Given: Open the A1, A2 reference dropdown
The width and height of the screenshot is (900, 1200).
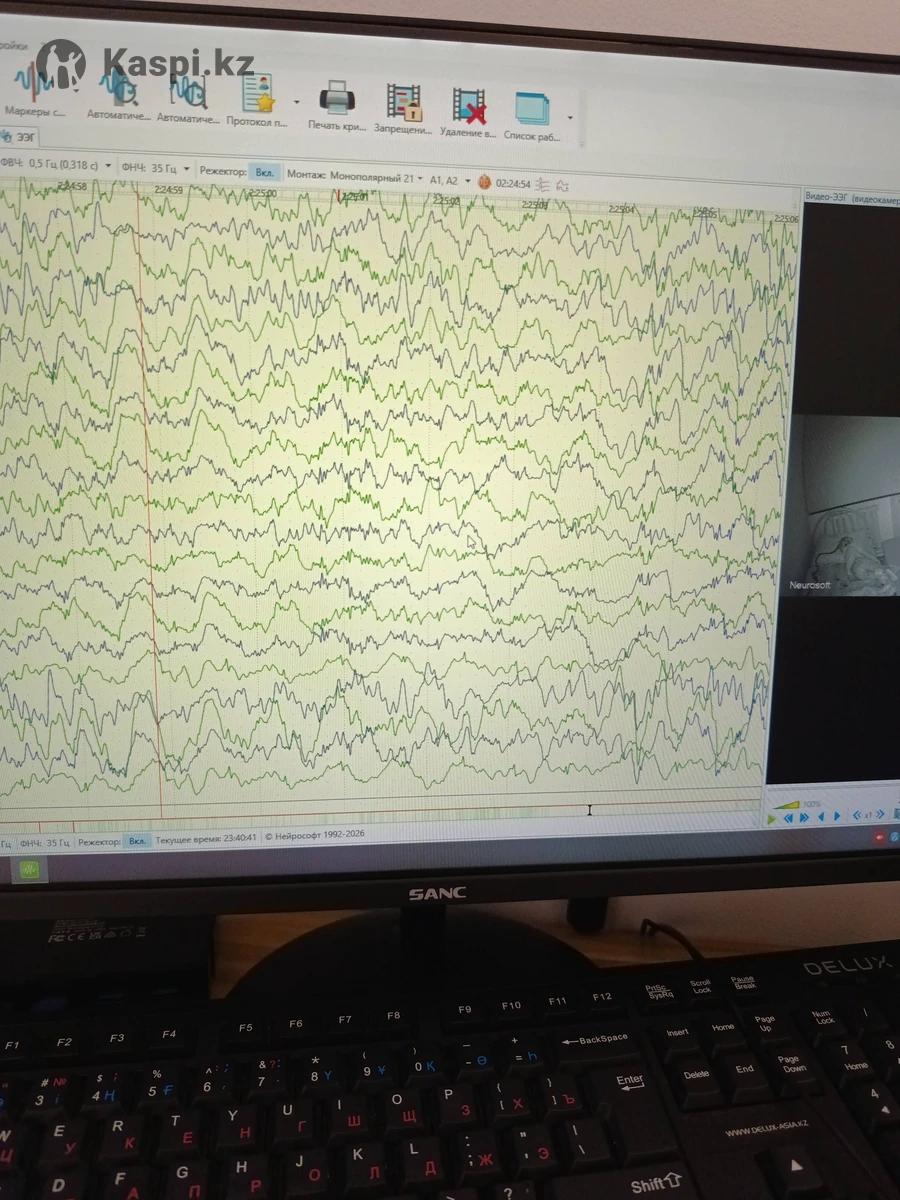Looking at the screenshot, I should (467, 181).
